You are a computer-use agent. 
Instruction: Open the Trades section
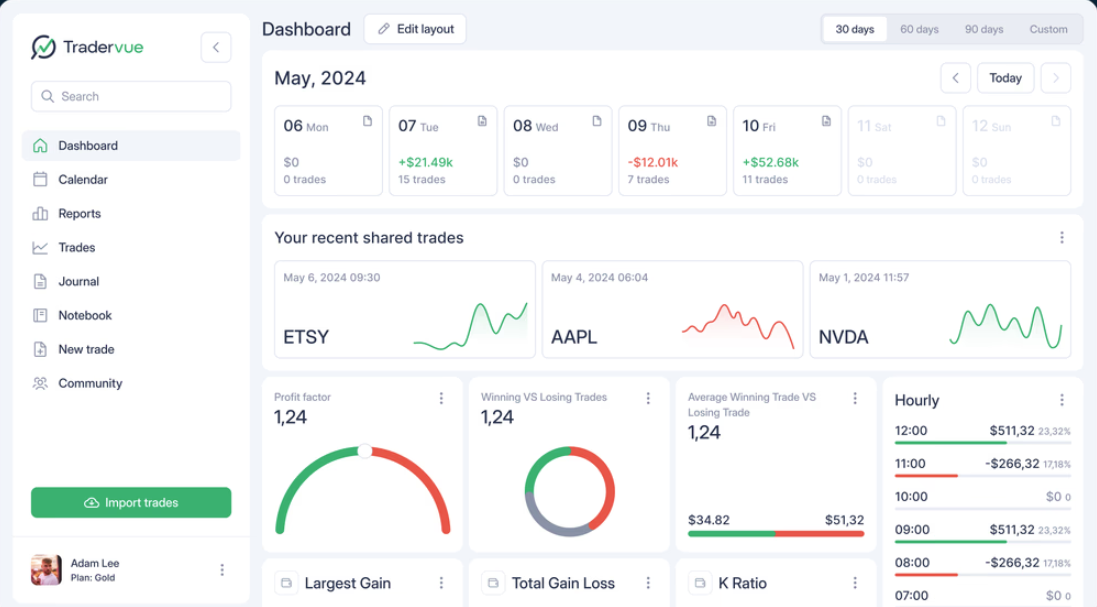[x=131, y=248]
